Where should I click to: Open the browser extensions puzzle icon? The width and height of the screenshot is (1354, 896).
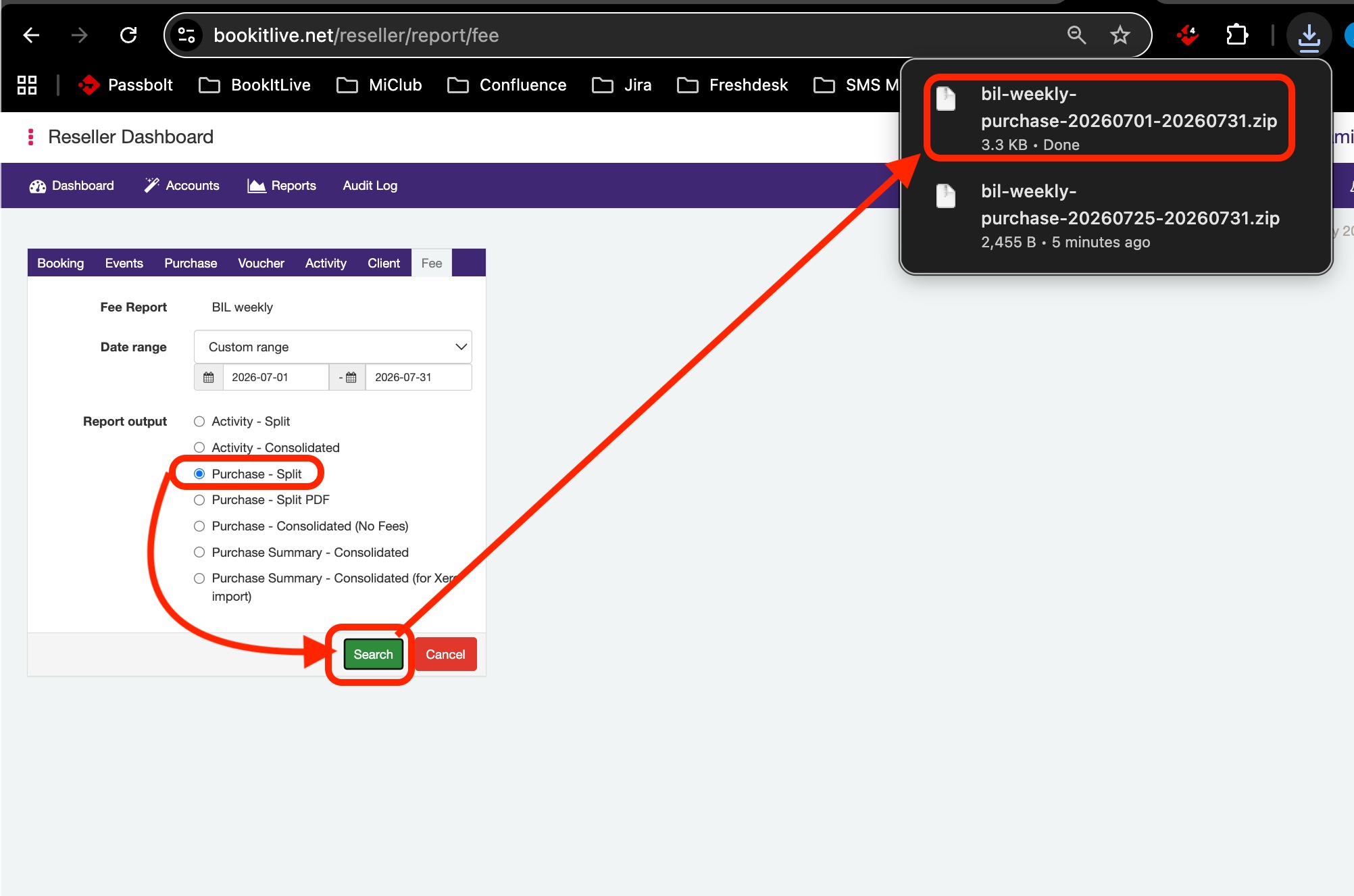1236,35
